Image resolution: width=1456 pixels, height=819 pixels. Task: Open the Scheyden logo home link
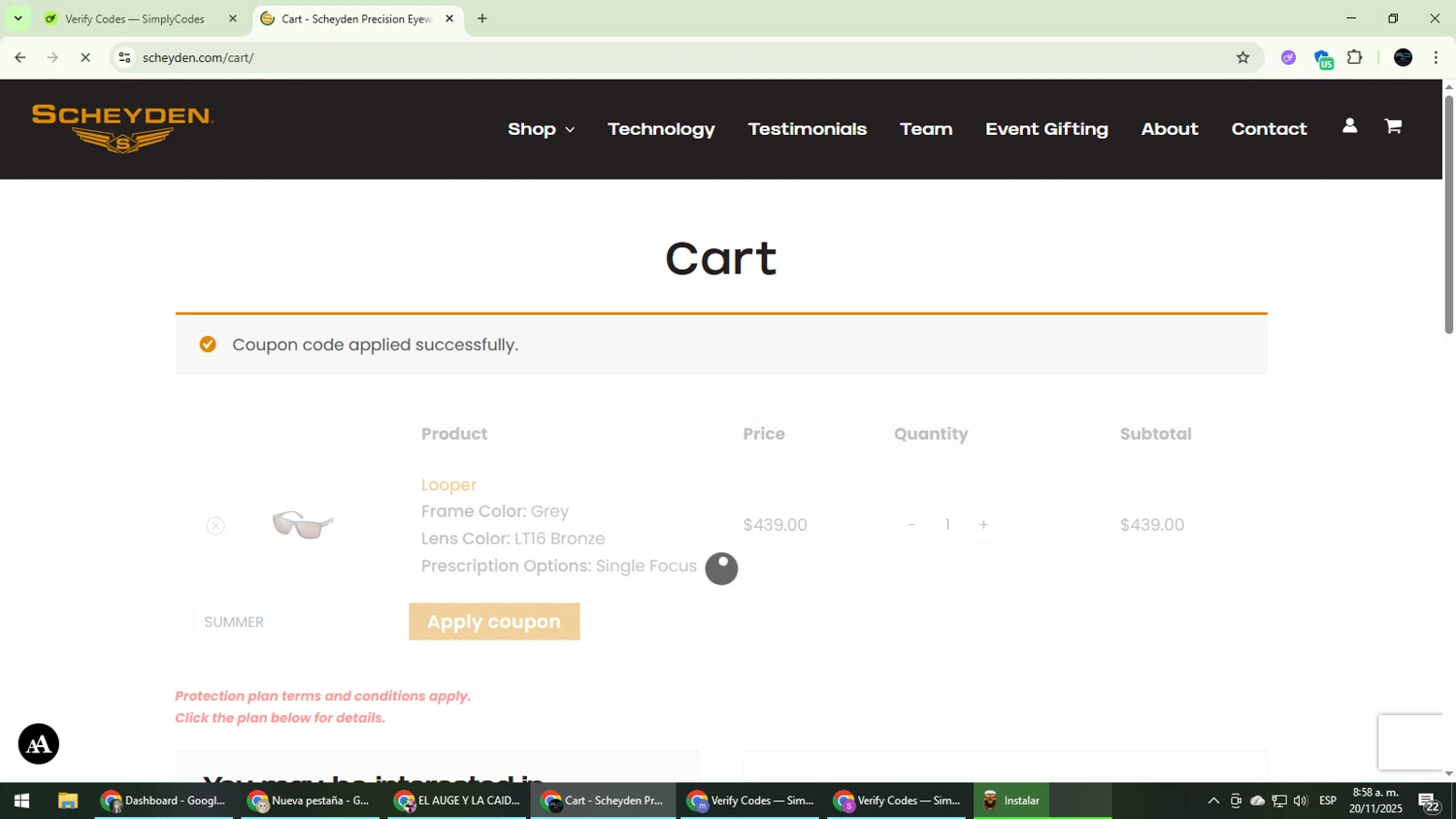point(122,128)
